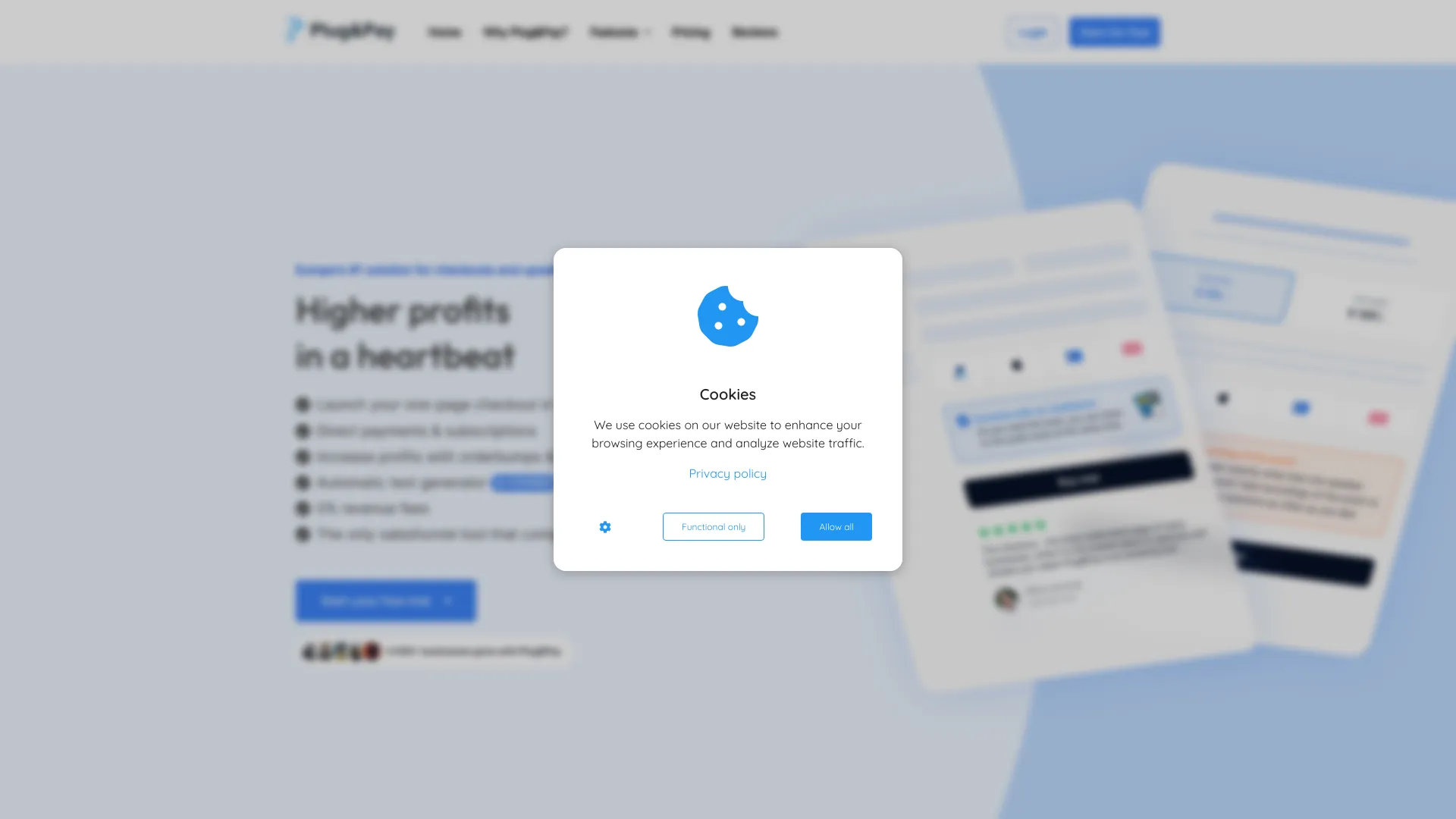Click the PlugPay logo icon

[291, 31]
